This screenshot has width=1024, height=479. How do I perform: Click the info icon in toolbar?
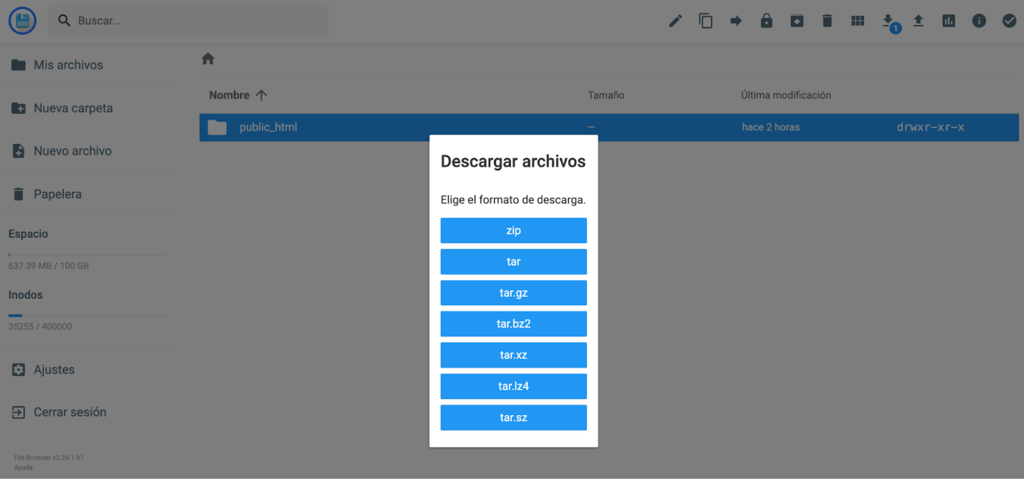point(979,21)
